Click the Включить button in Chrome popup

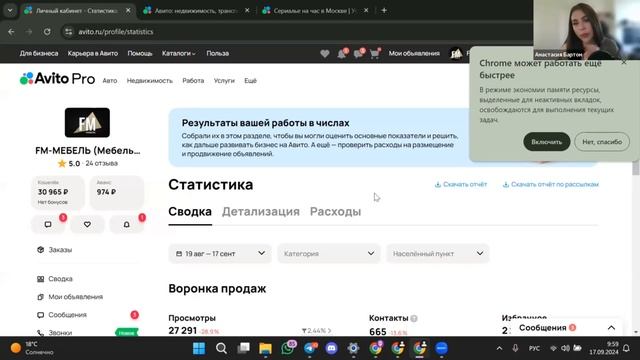[547, 142]
